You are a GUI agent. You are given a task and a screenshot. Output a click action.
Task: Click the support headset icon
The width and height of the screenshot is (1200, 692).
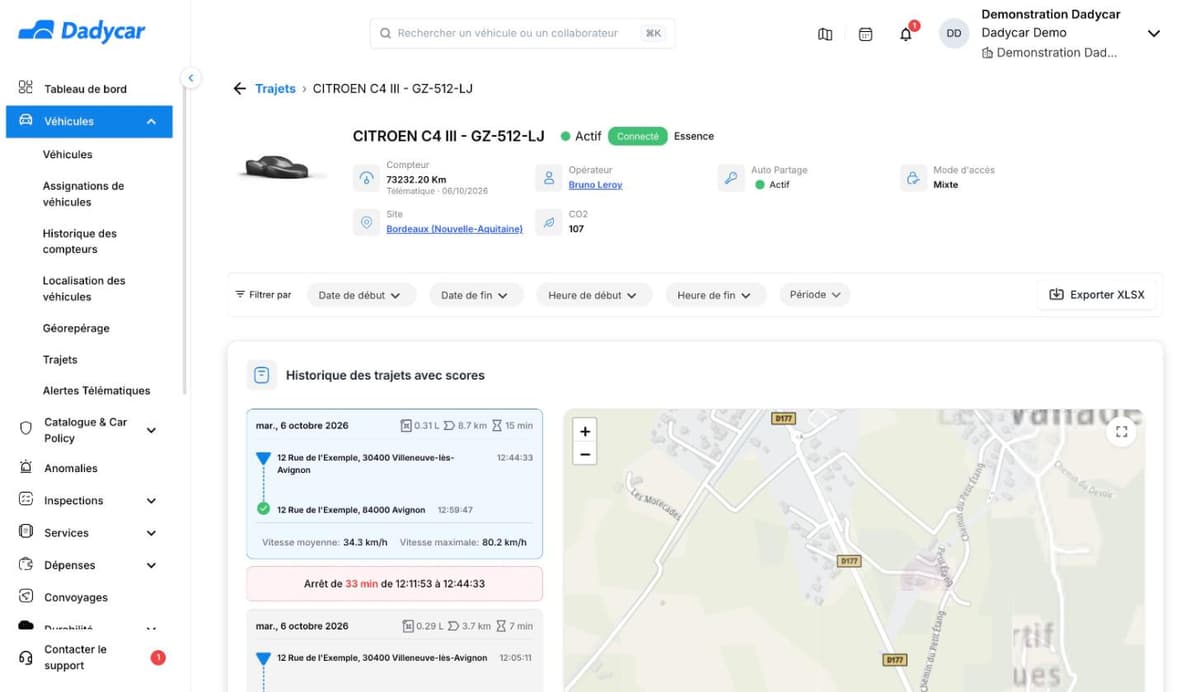pos(26,657)
